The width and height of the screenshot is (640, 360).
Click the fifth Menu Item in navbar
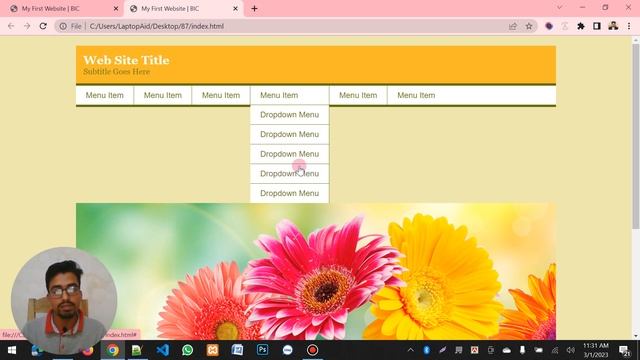point(358,95)
